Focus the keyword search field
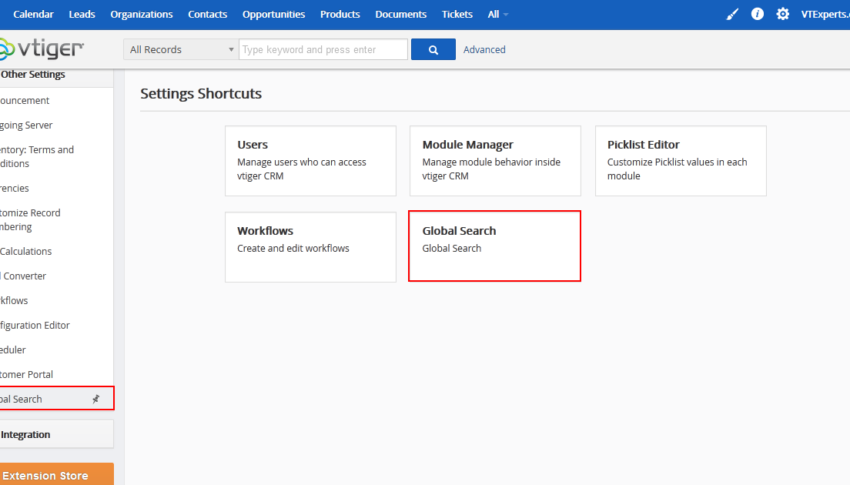The width and height of the screenshot is (850, 485). pyautogui.click(x=323, y=49)
